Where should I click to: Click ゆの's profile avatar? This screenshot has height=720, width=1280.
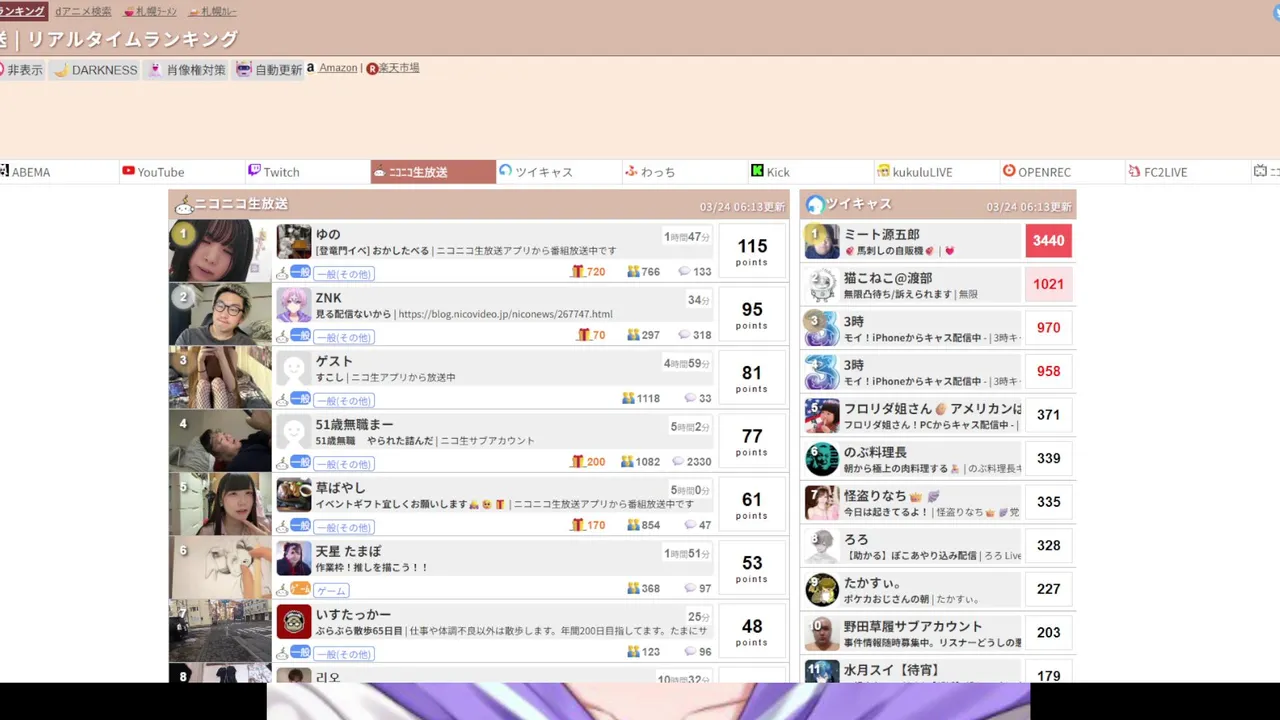(x=294, y=242)
